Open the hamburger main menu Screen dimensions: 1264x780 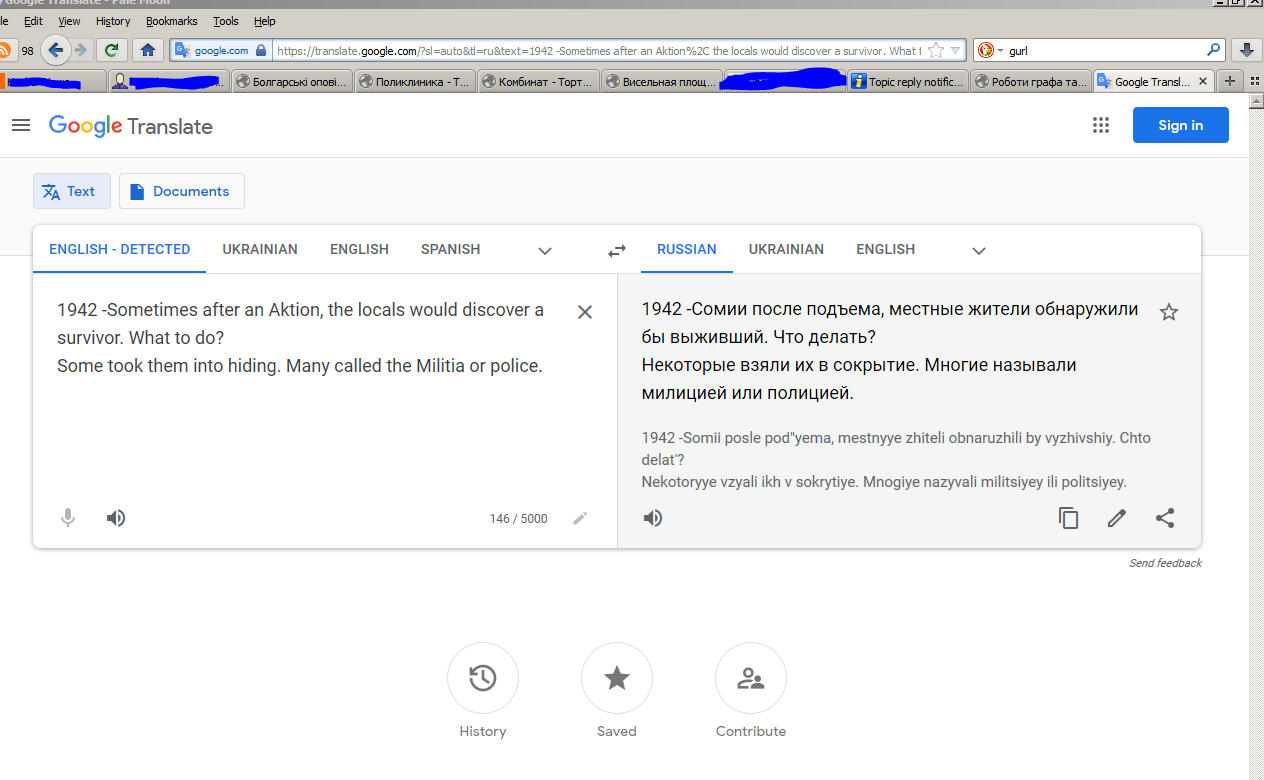point(21,125)
